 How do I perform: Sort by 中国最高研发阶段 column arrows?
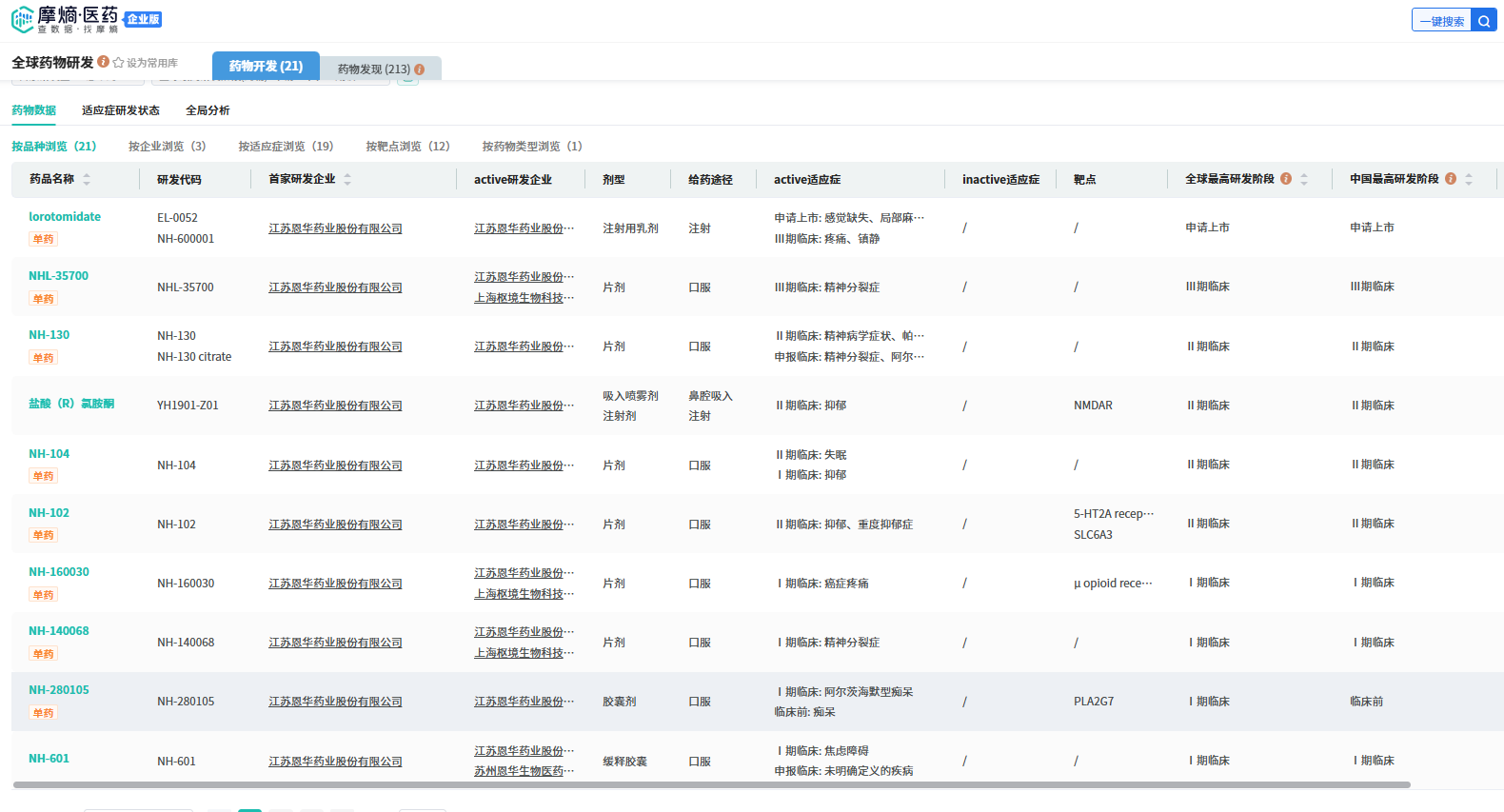[1469, 179]
